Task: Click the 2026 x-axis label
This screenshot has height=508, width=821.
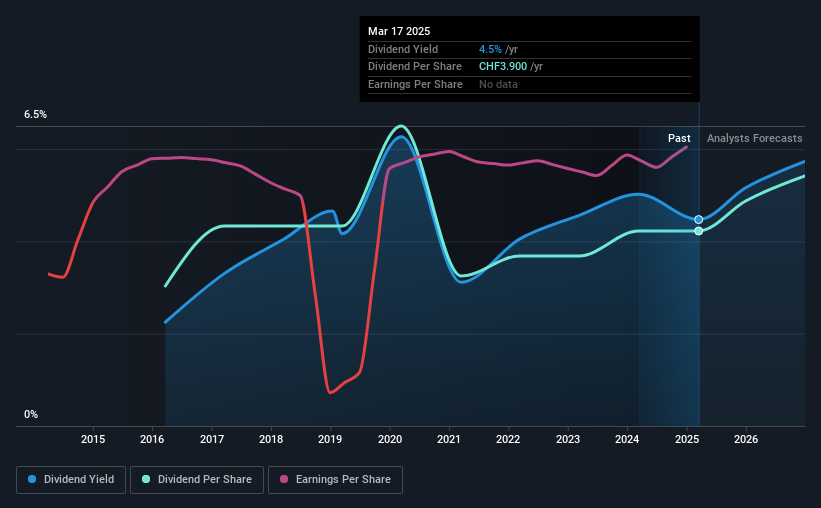Action: coord(746,439)
